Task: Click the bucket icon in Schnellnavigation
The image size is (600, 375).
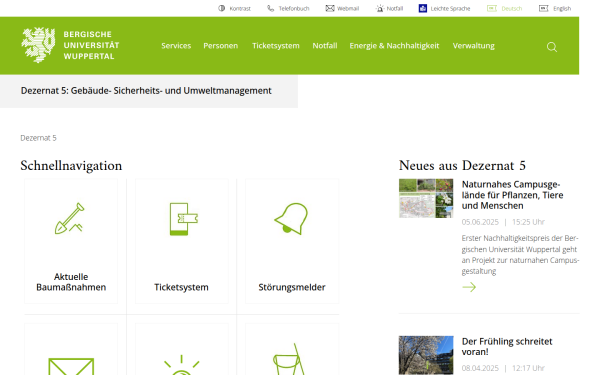Action: tap(289, 359)
